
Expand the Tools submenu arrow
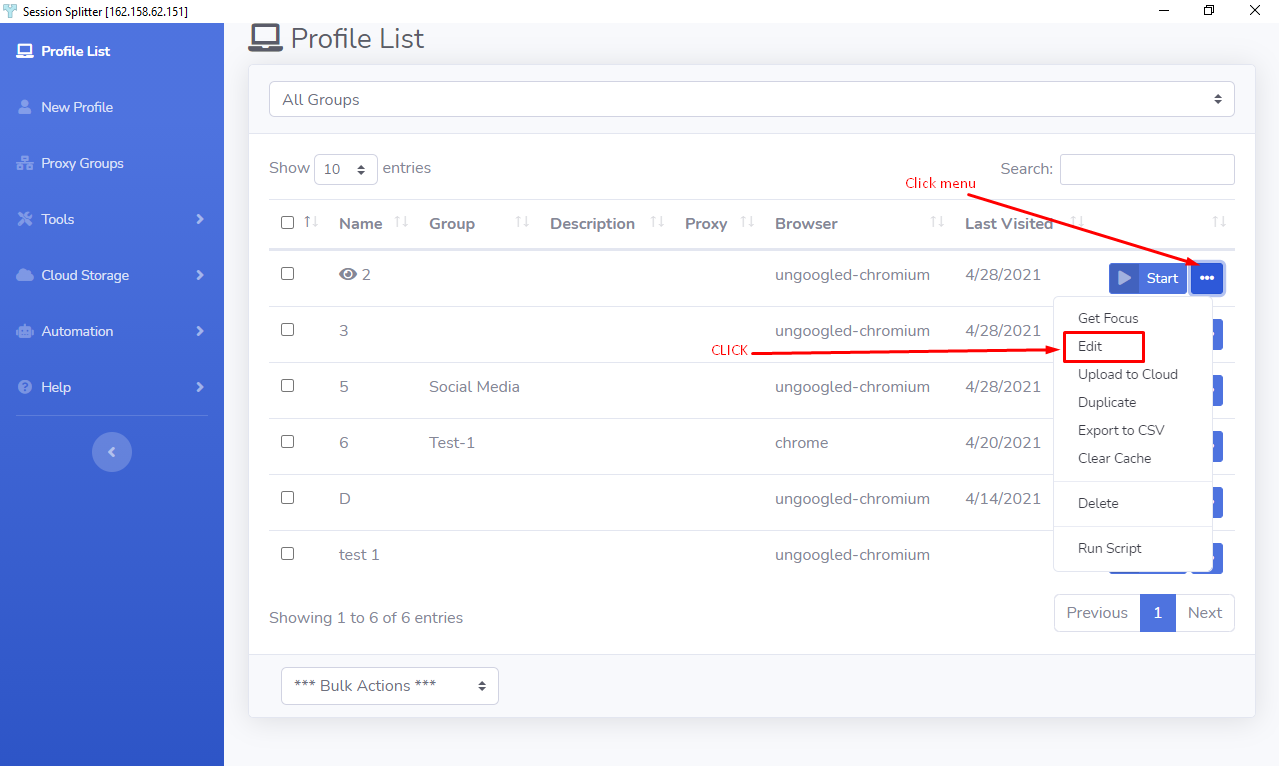pos(200,219)
